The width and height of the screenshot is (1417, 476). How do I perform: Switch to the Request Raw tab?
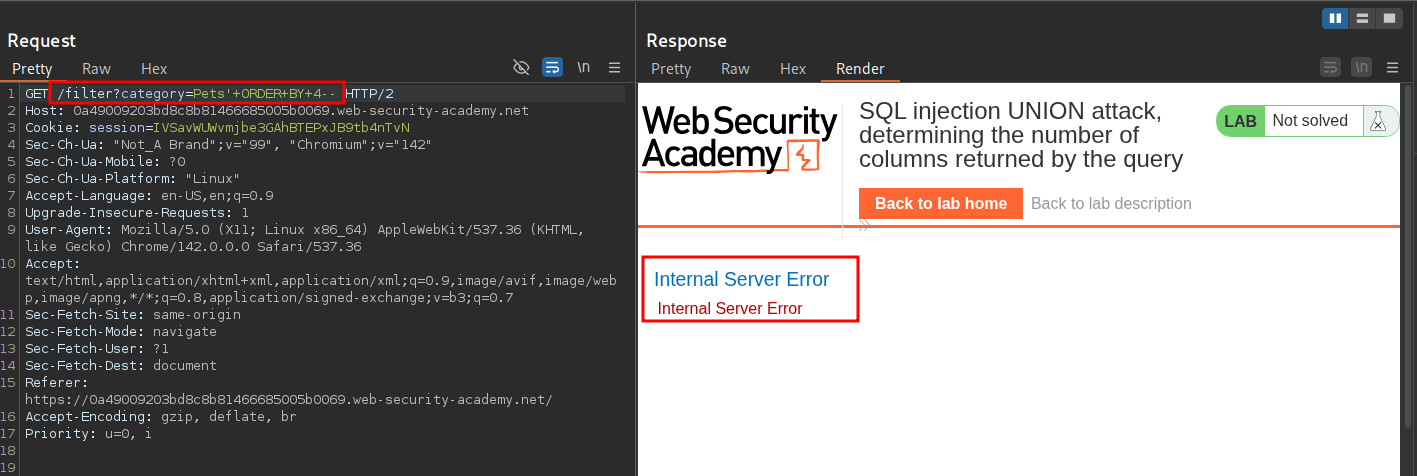click(96, 69)
